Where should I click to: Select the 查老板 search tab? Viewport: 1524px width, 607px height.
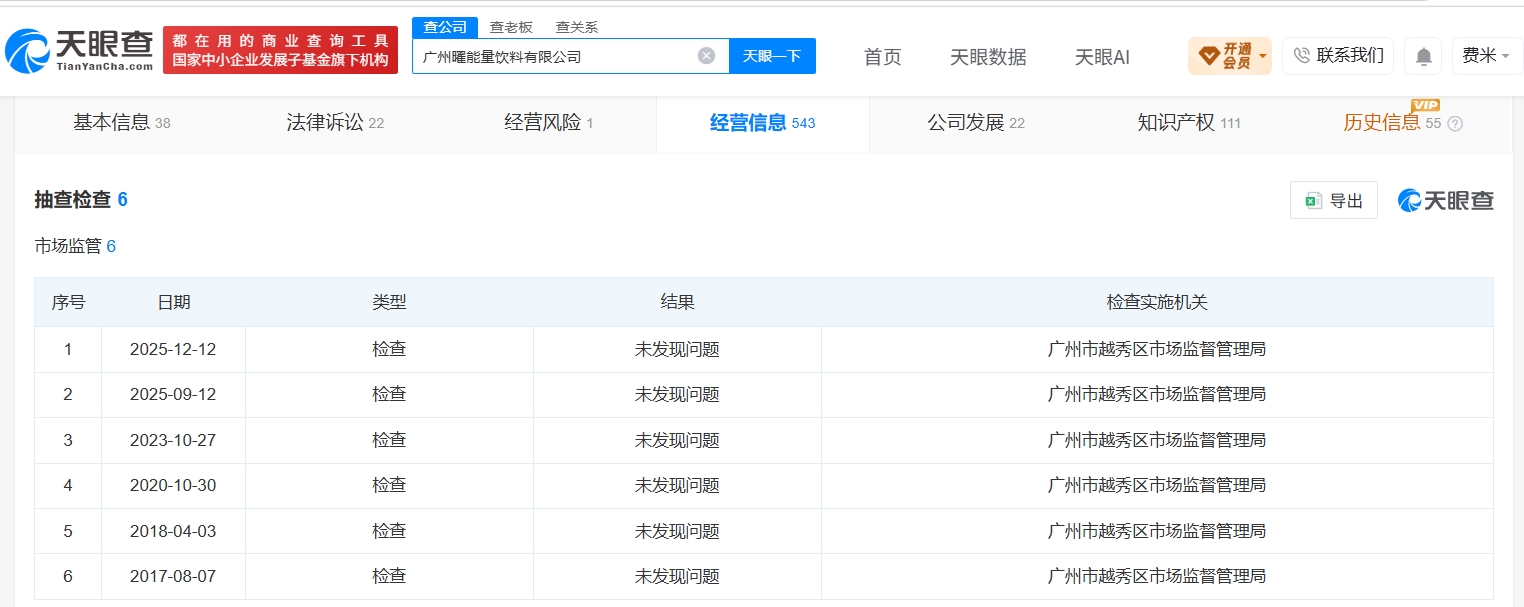(511, 27)
